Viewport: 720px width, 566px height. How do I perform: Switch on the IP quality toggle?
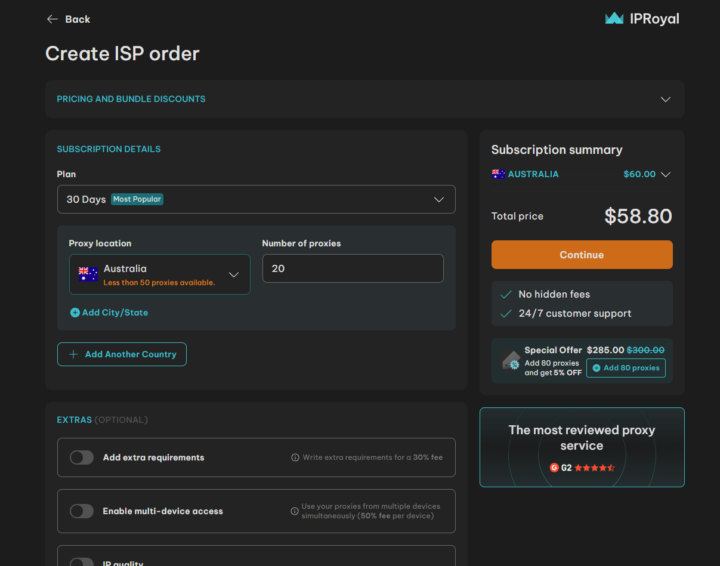pos(82,561)
